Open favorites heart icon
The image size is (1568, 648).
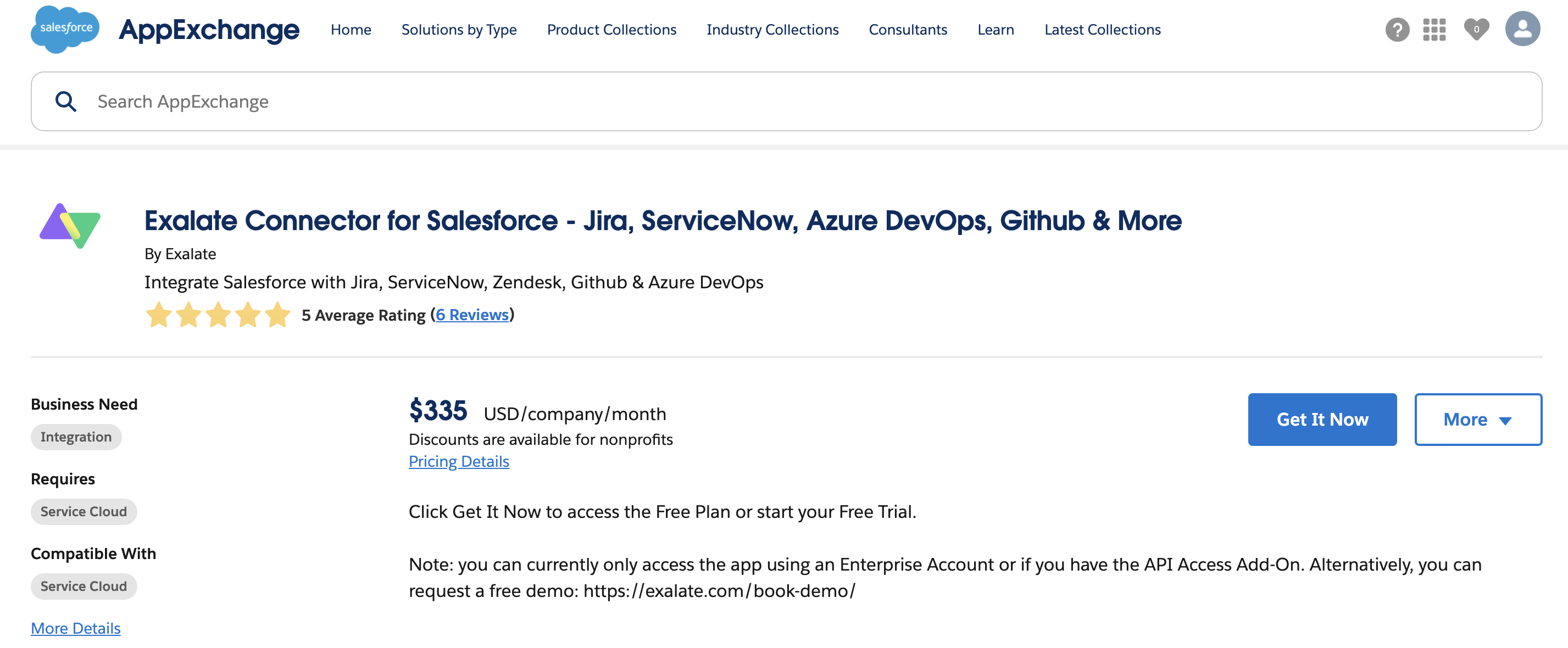click(x=1476, y=29)
